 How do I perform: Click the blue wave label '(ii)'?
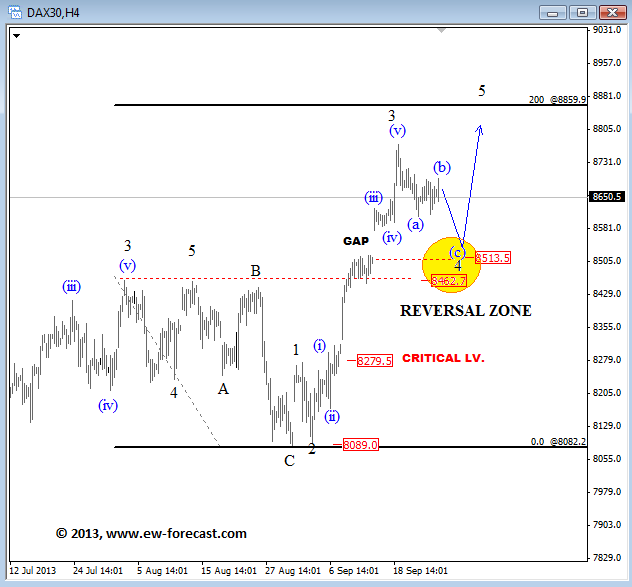click(x=332, y=416)
